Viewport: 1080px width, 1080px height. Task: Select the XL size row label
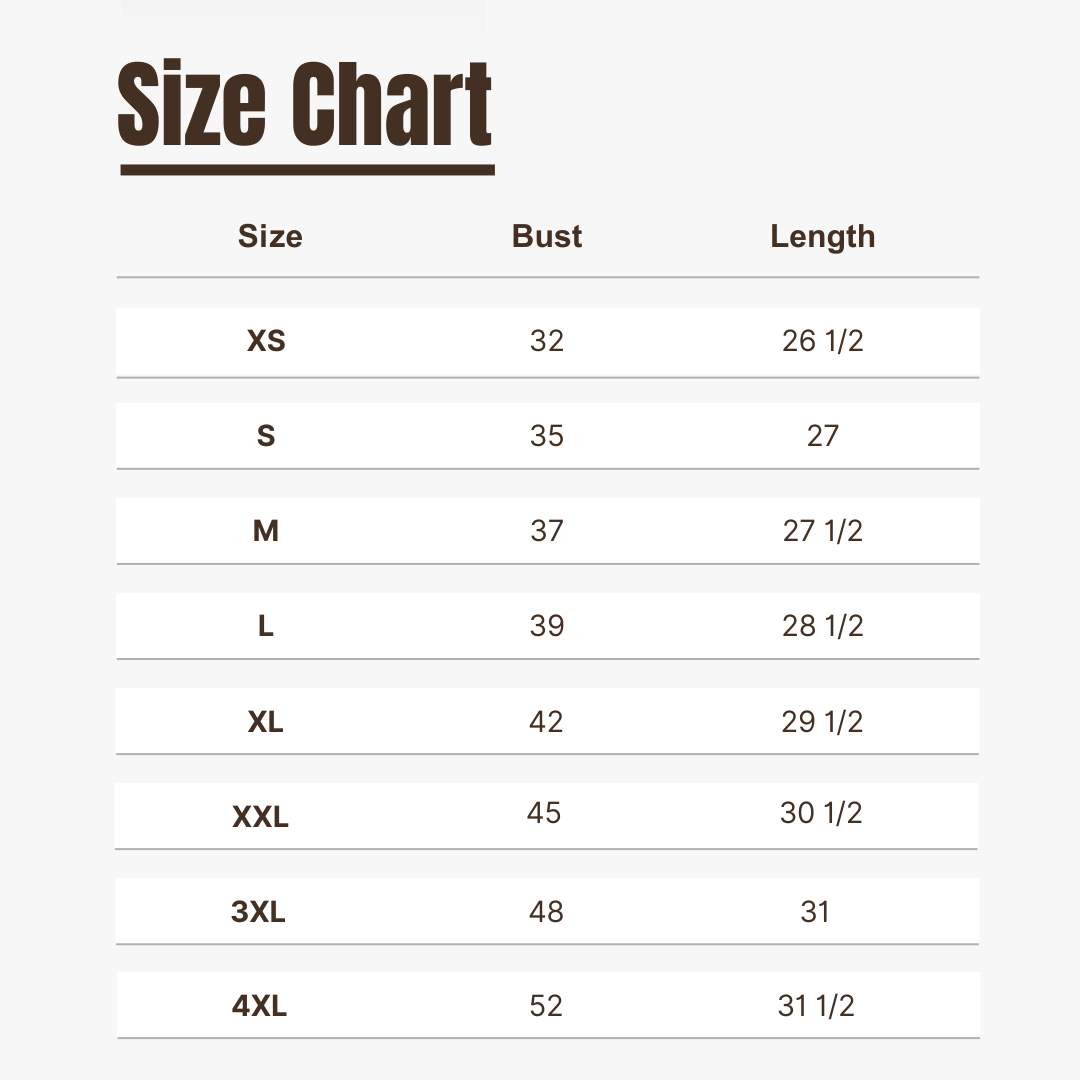(x=266, y=722)
